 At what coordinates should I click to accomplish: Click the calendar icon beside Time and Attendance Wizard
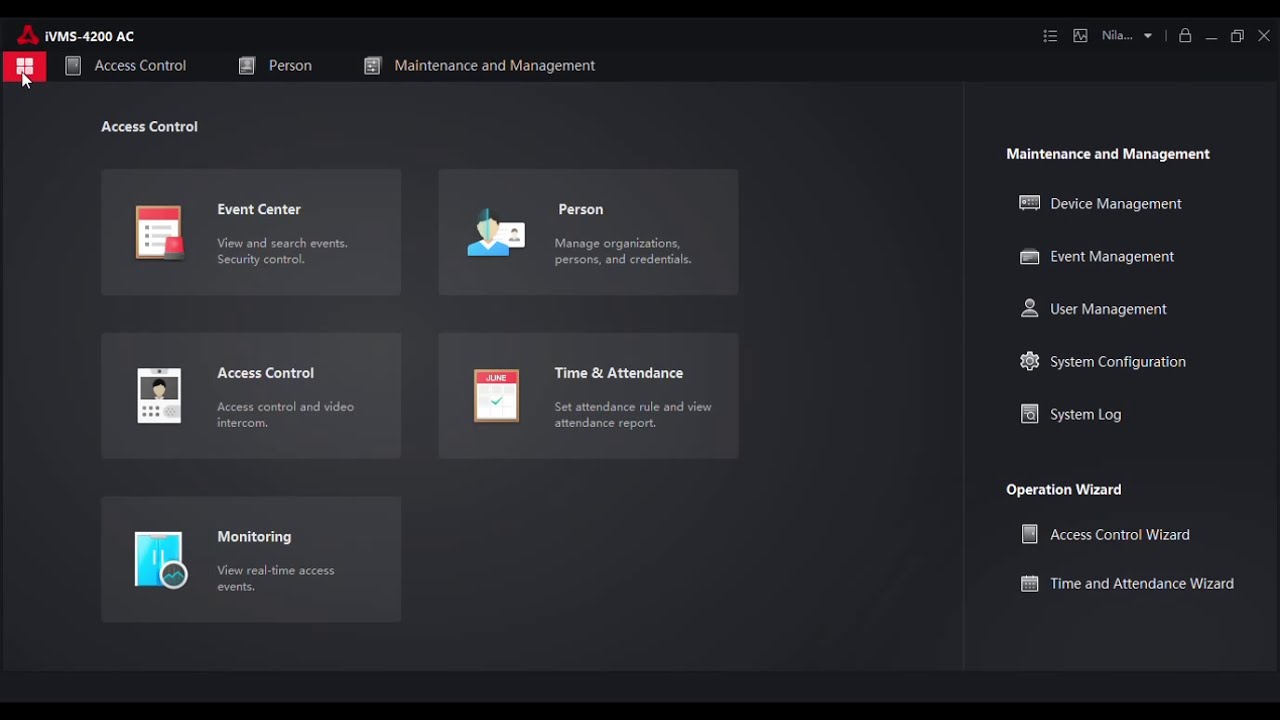coord(1029,584)
